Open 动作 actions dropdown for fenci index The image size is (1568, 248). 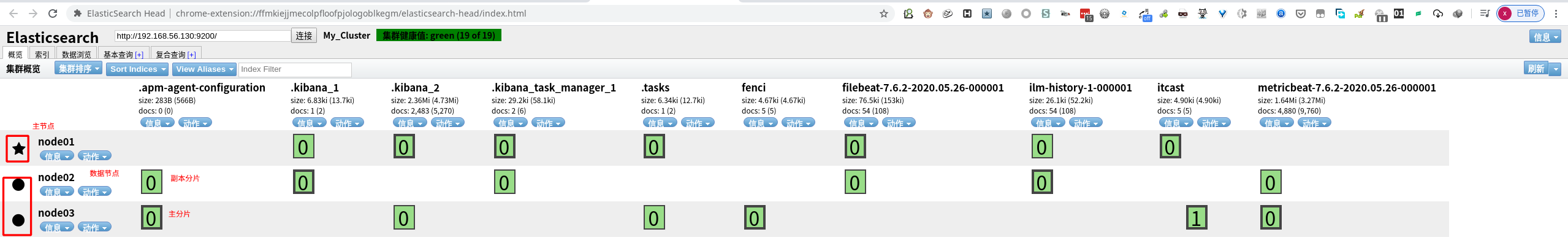coord(798,123)
